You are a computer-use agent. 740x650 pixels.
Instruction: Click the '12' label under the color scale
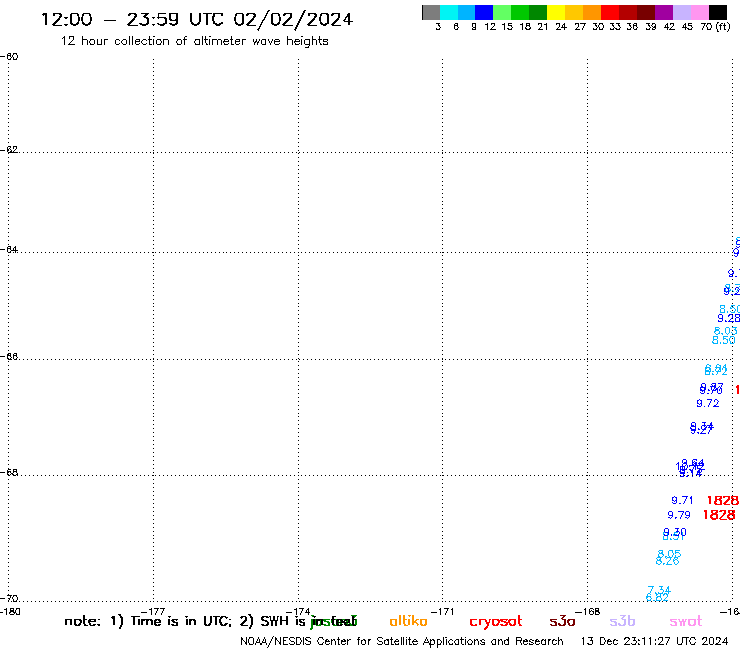click(x=490, y=26)
